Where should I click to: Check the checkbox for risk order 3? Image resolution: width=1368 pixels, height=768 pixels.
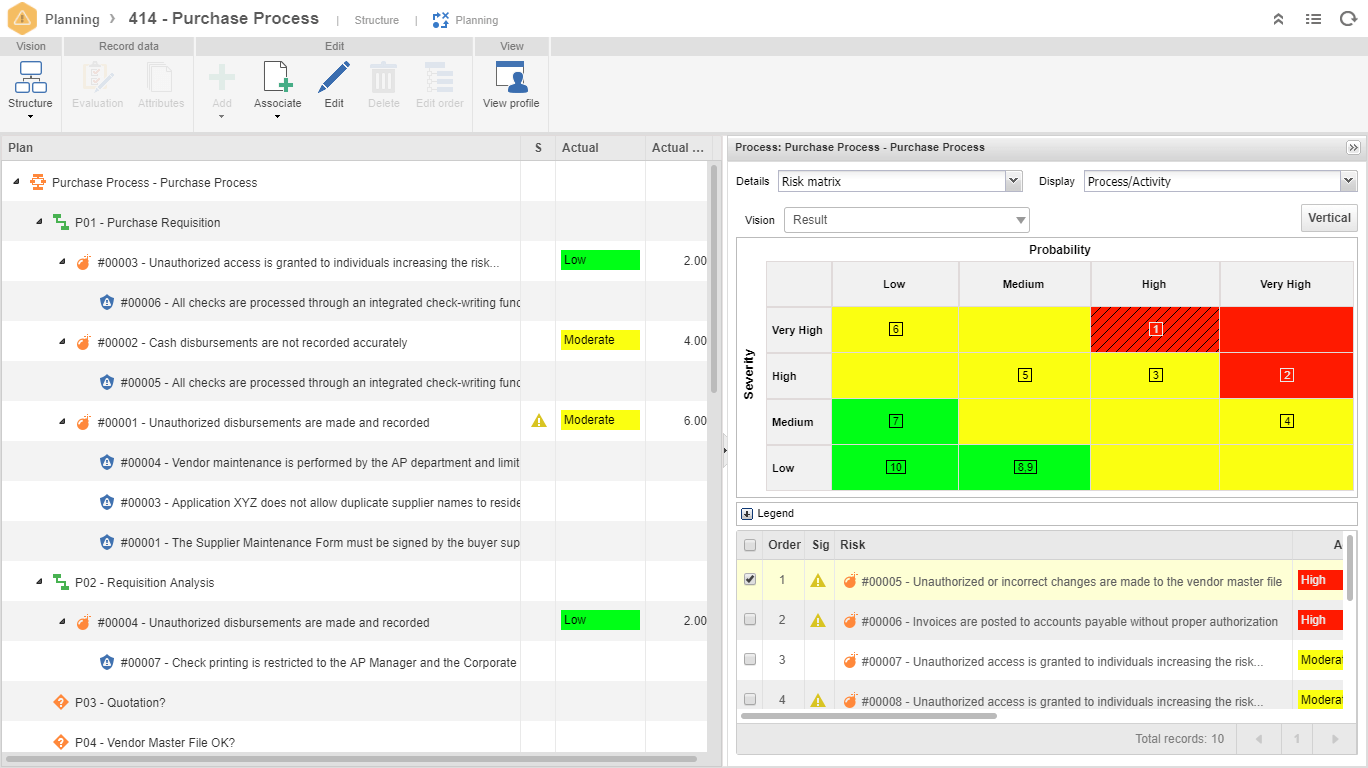coord(750,659)
